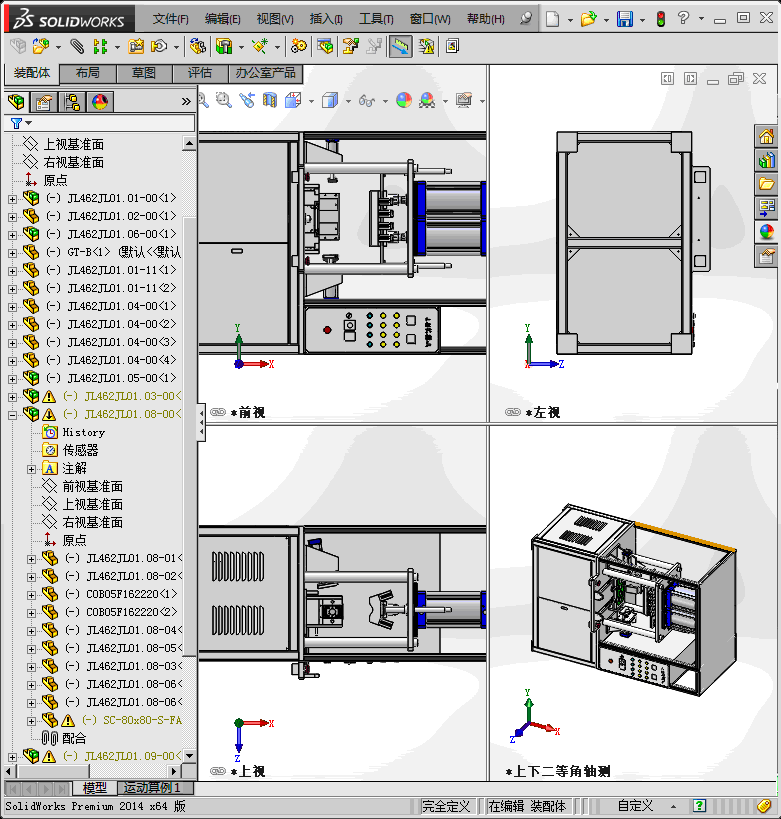Click the 在编辑 装配体 status text
The image size is (781, 819).
tap(527, 806)
